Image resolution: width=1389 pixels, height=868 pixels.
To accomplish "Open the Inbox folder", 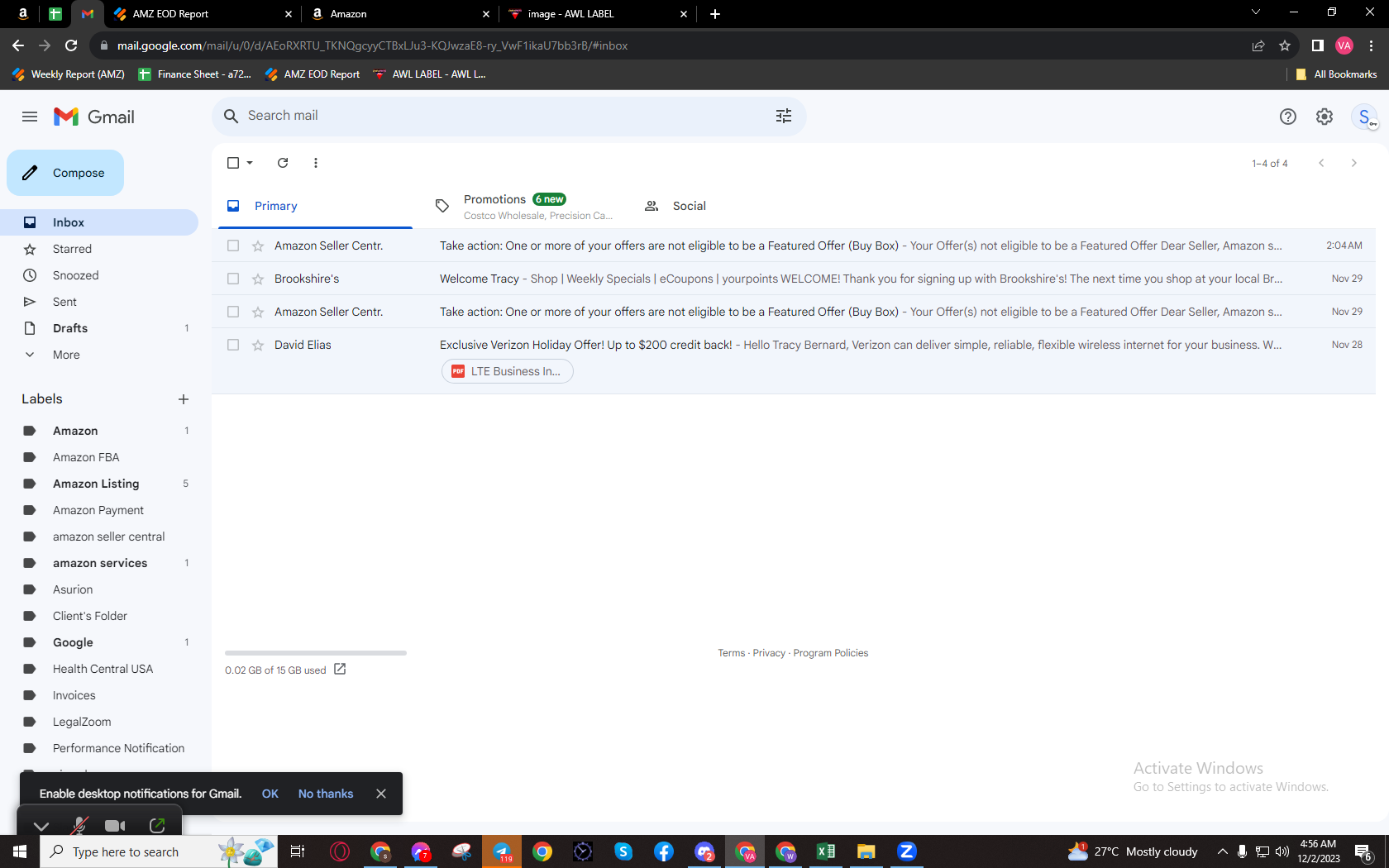I will click(x=99, y=222).
